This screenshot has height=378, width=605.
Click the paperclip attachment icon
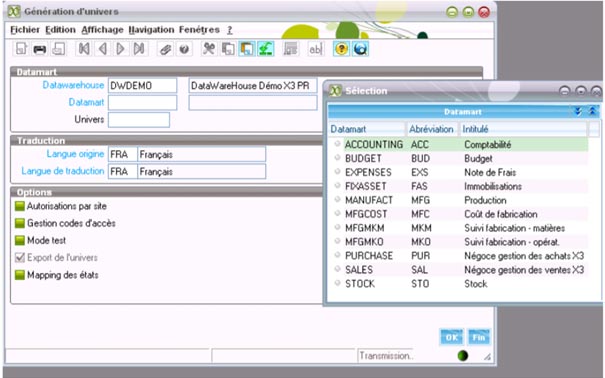pyautogui.click(x=166, y=49)
